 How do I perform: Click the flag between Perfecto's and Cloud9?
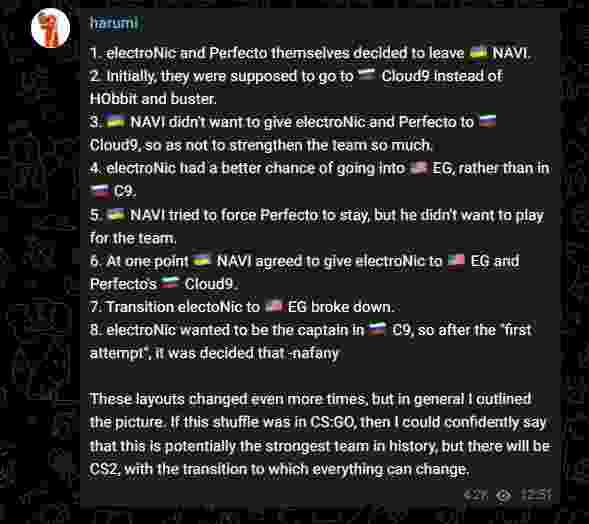coord(170,284)
